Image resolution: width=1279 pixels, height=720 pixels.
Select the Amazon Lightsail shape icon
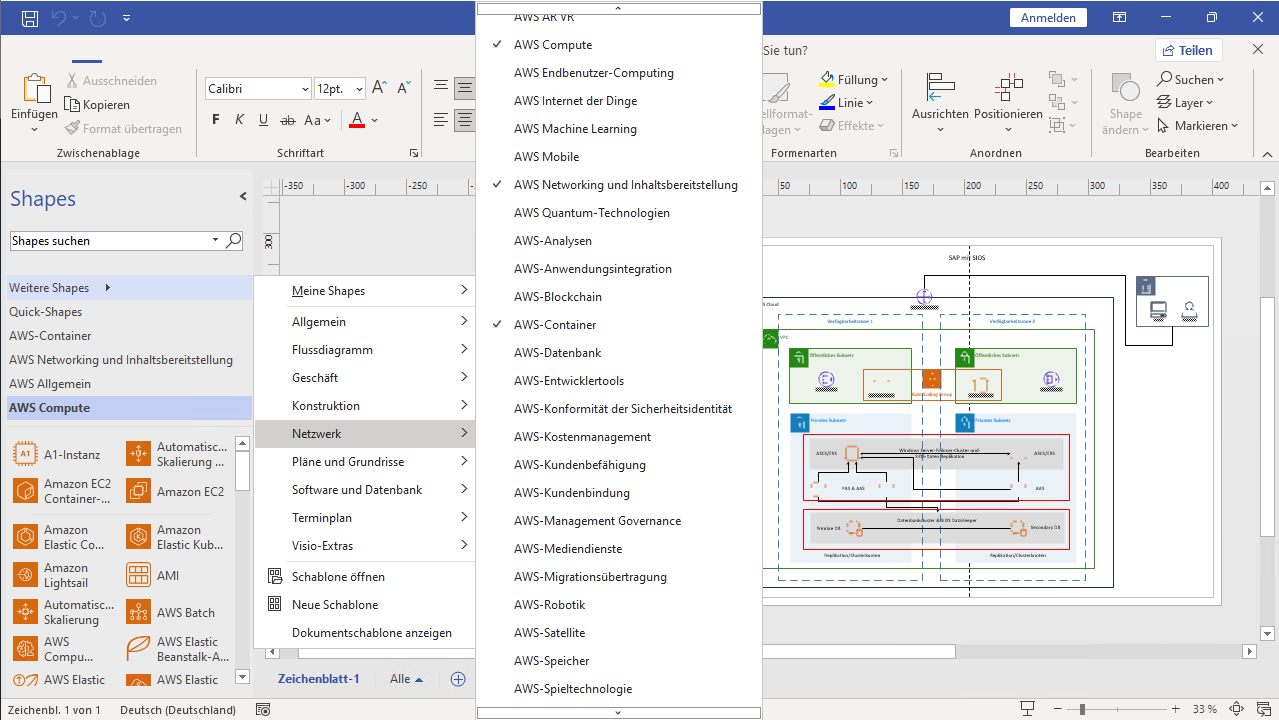pyautogui.click(x=25, y=575)
